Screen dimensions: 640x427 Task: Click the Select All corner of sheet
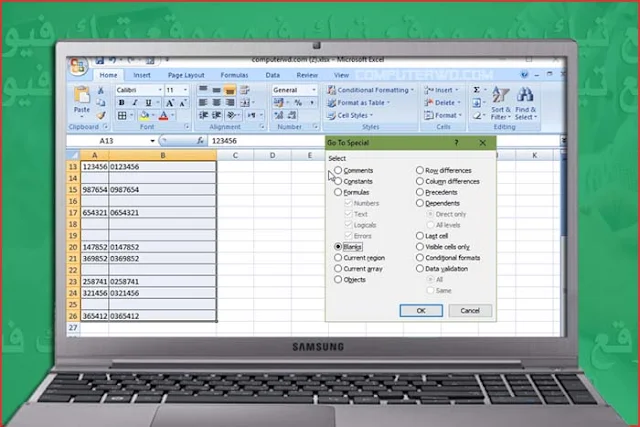pos(73,155)
